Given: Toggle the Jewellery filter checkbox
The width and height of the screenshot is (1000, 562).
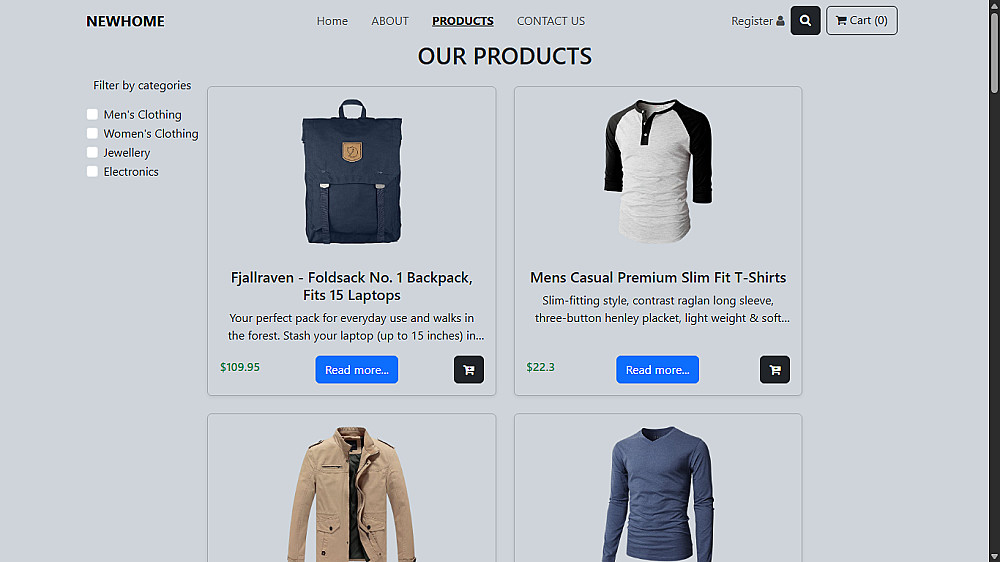Looking at the screenshot, I should (93, 153).
